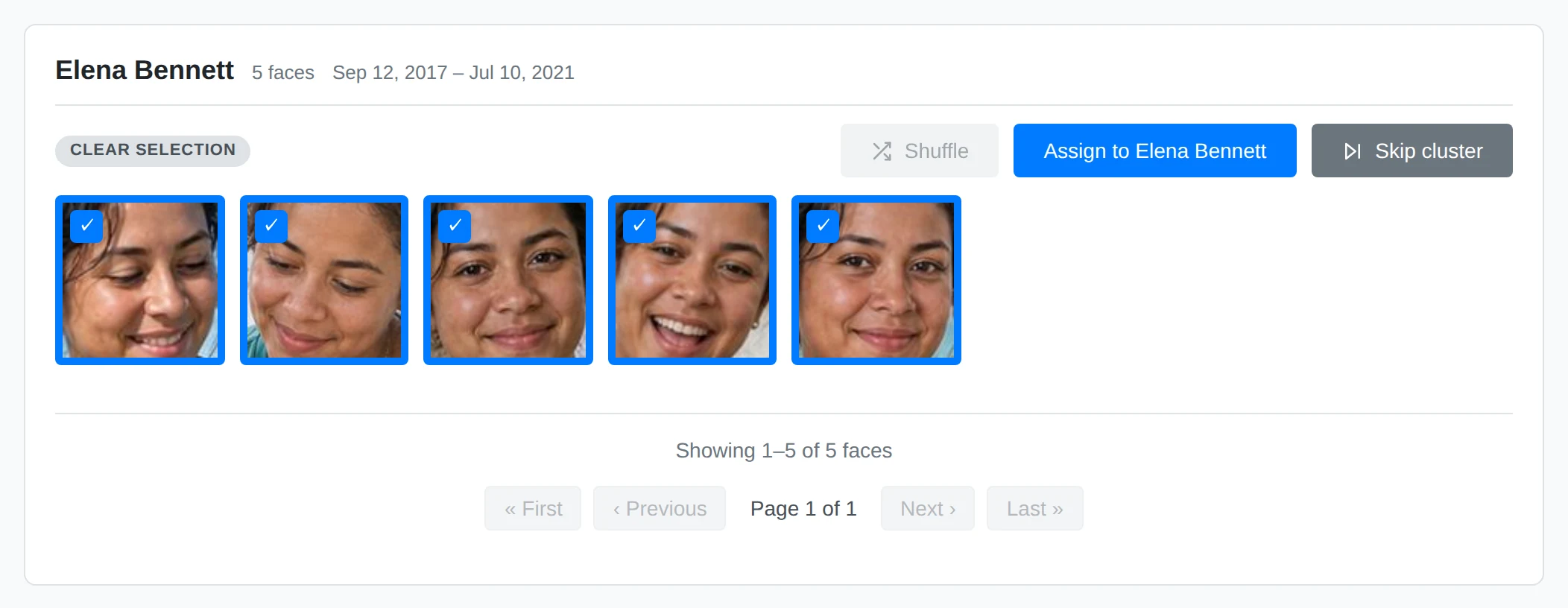Click the Elena Bennett cluster title

145,70
